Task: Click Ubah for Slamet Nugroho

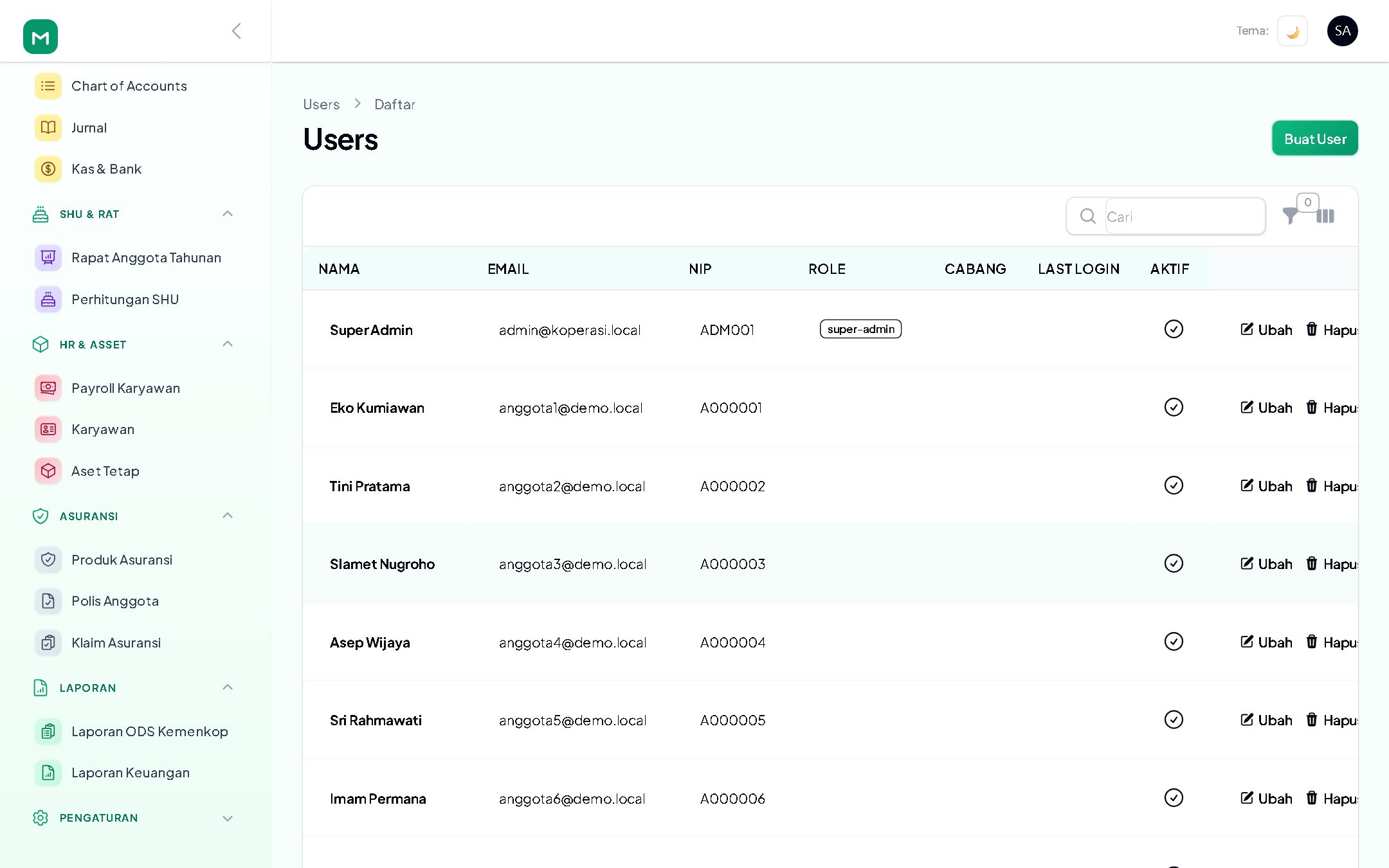Action: (x=1266, y=564)
